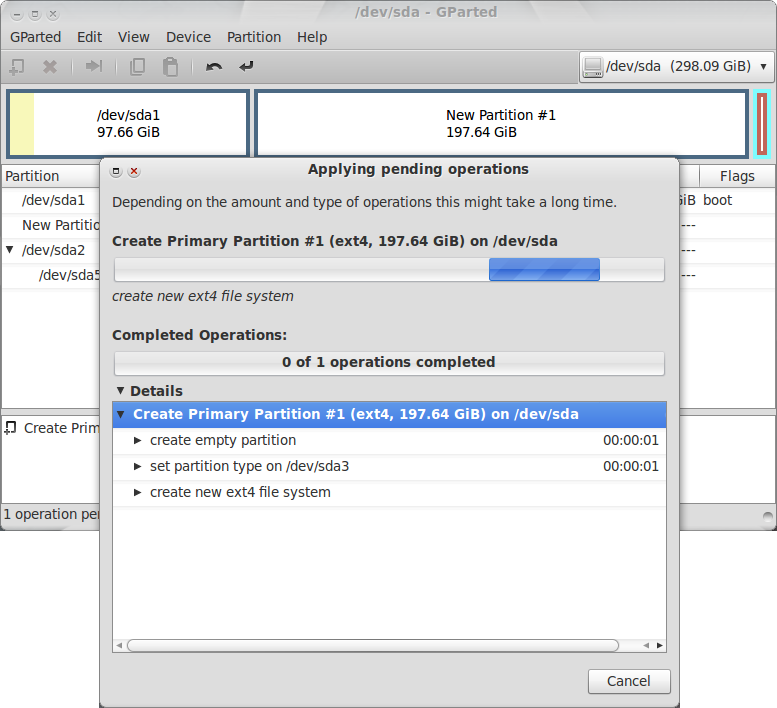
Task: Open the View menu
Action: click(133, 37)
